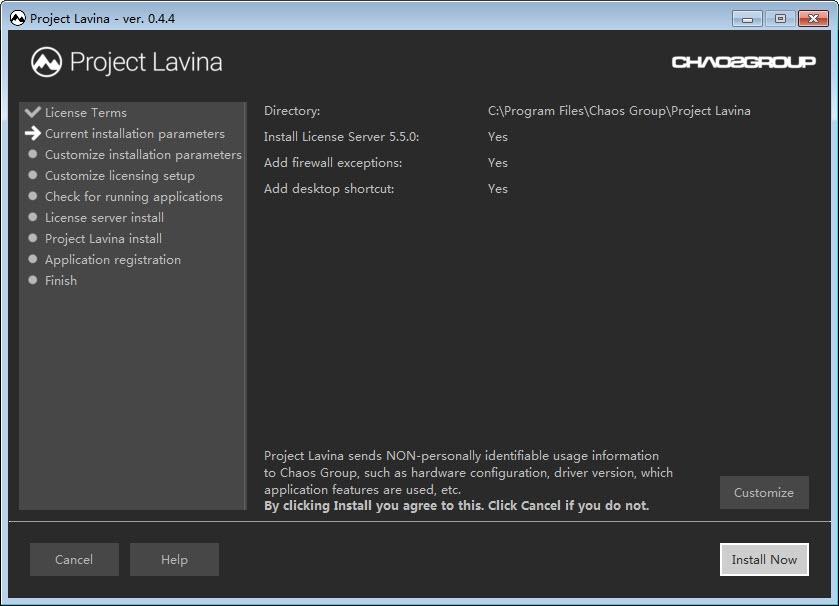Click Yes value for firewall exceptions
Screen dimensions: 839x606
coord(498,163)
